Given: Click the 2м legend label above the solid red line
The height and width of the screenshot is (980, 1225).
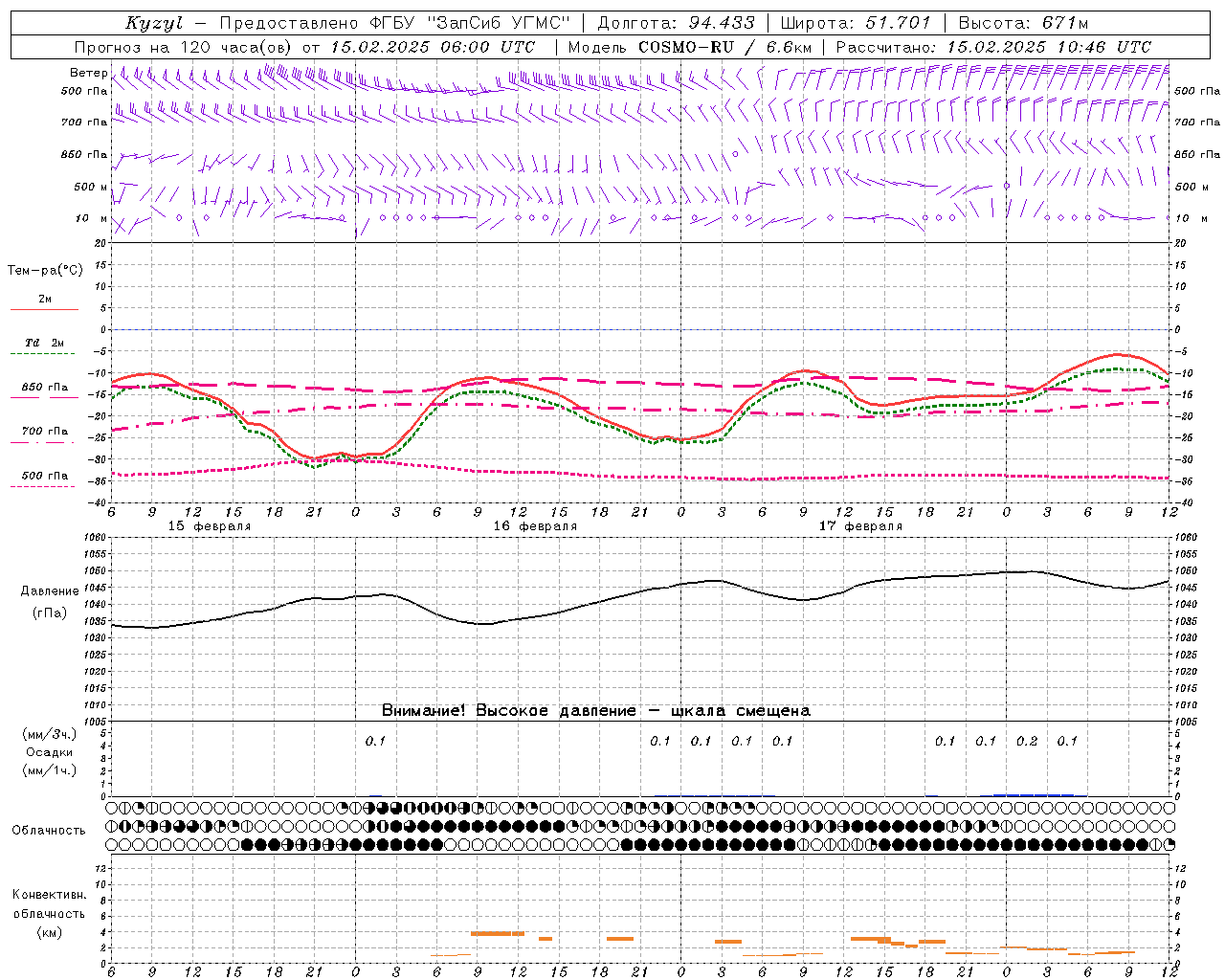Looking at the screenshot, I should pyautogui.click(x=45, y=299).
